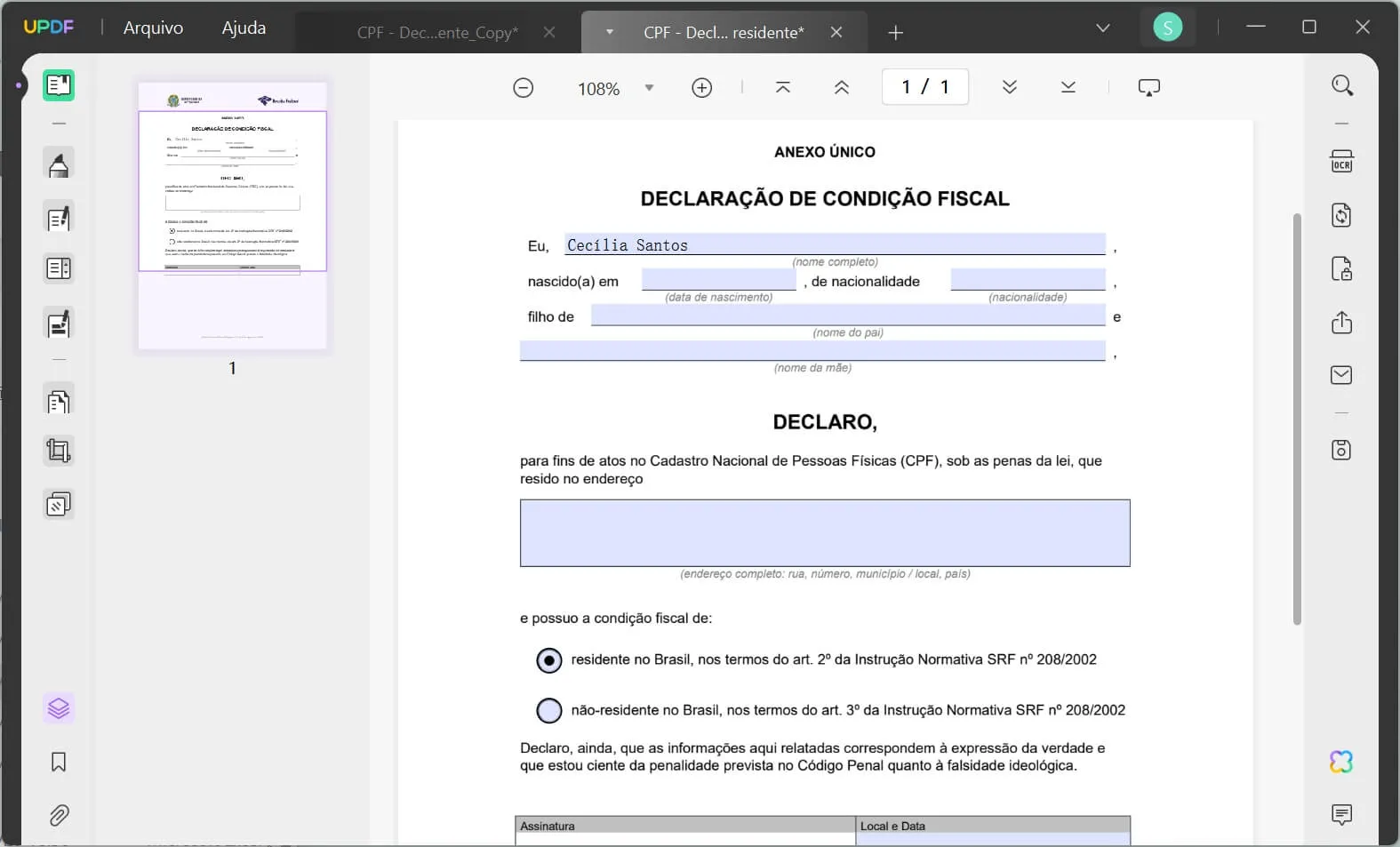Select the Comment highlighter tool

[59, 164]
